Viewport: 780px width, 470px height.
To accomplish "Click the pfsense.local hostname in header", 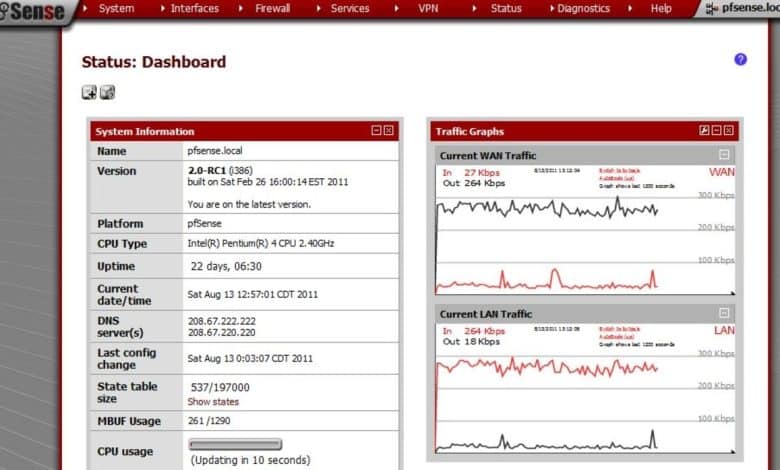I will [x=751, y=7].
